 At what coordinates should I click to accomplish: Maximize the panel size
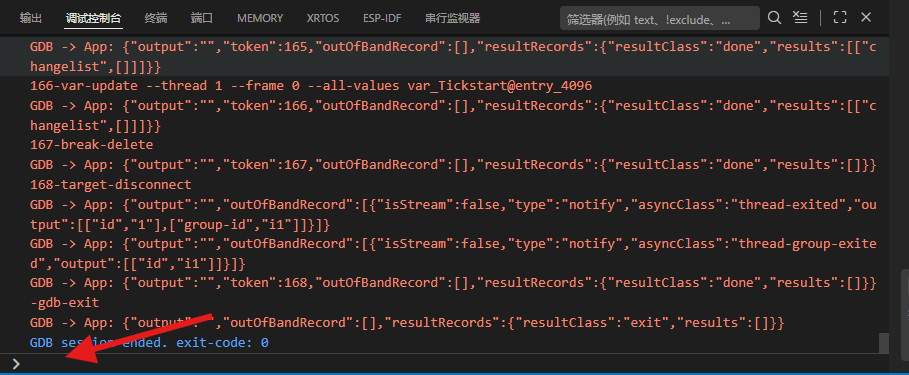click(x=840, y=18)
